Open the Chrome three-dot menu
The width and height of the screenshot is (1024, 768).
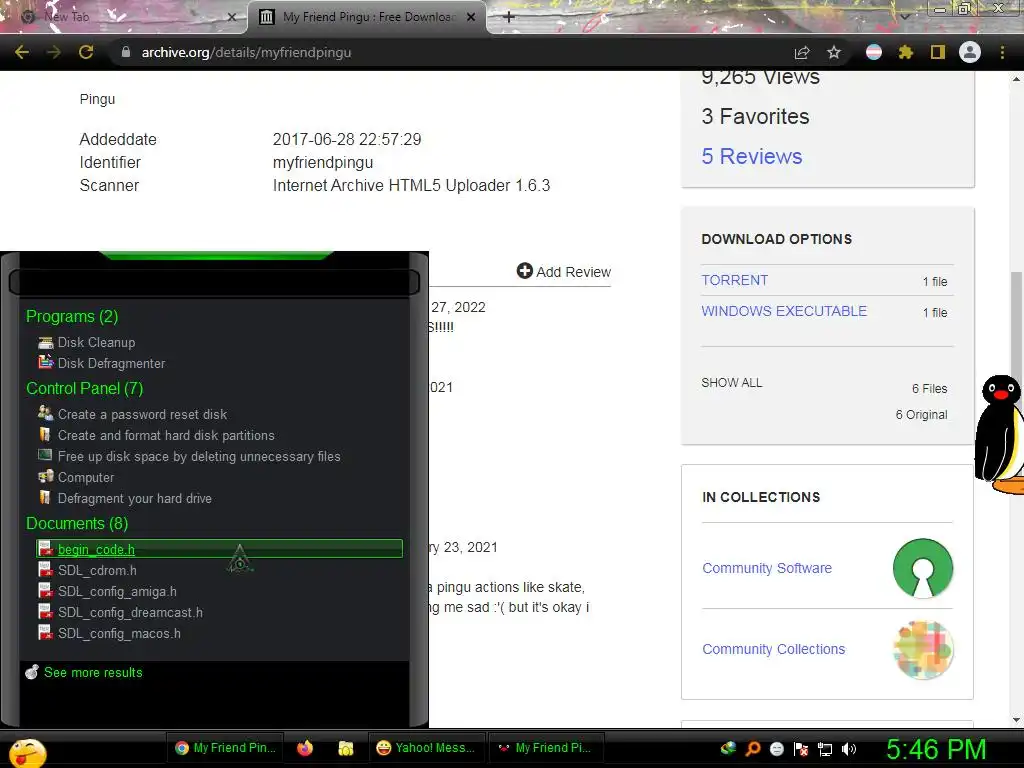[1002, 52]
